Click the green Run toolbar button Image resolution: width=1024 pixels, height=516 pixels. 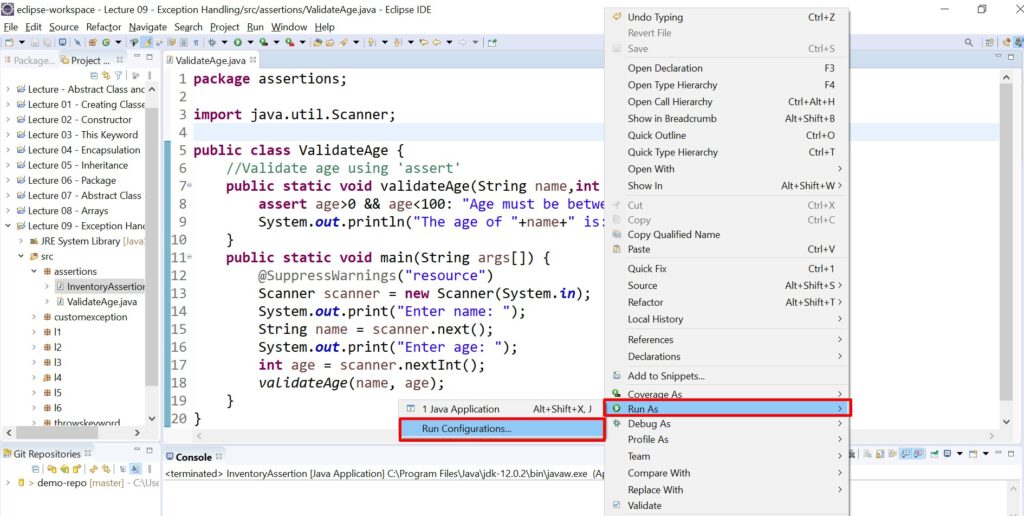click(238, 42)
